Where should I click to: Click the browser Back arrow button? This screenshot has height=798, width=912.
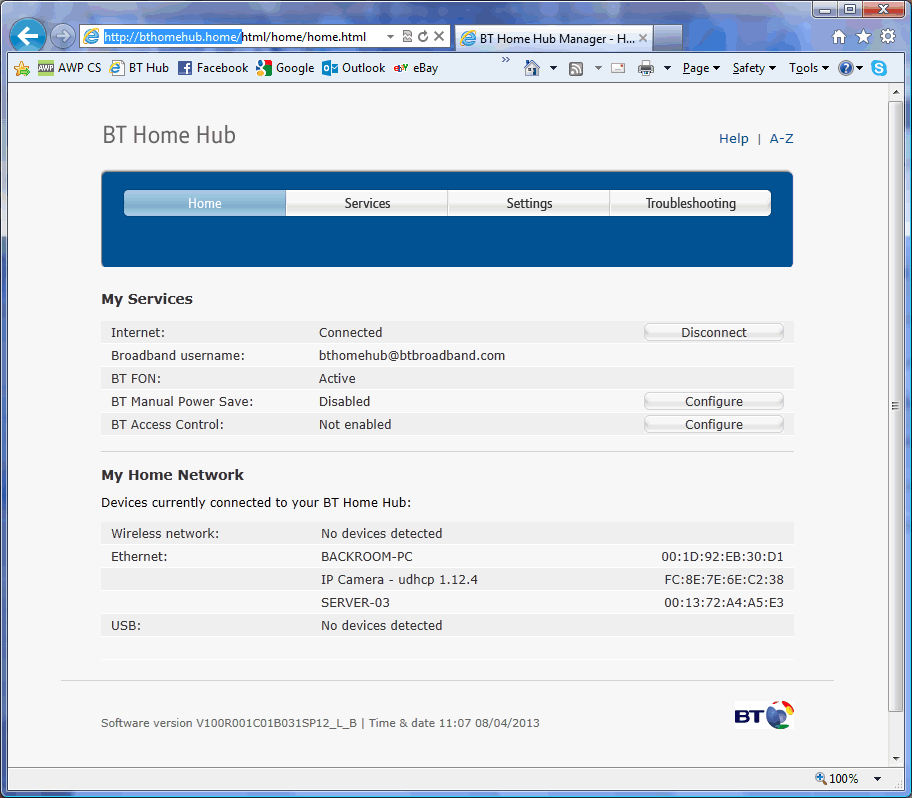point(27,36)
